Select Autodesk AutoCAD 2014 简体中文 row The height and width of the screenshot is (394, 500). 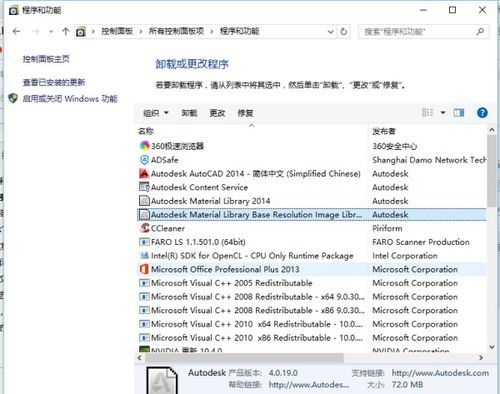point(312,173)
